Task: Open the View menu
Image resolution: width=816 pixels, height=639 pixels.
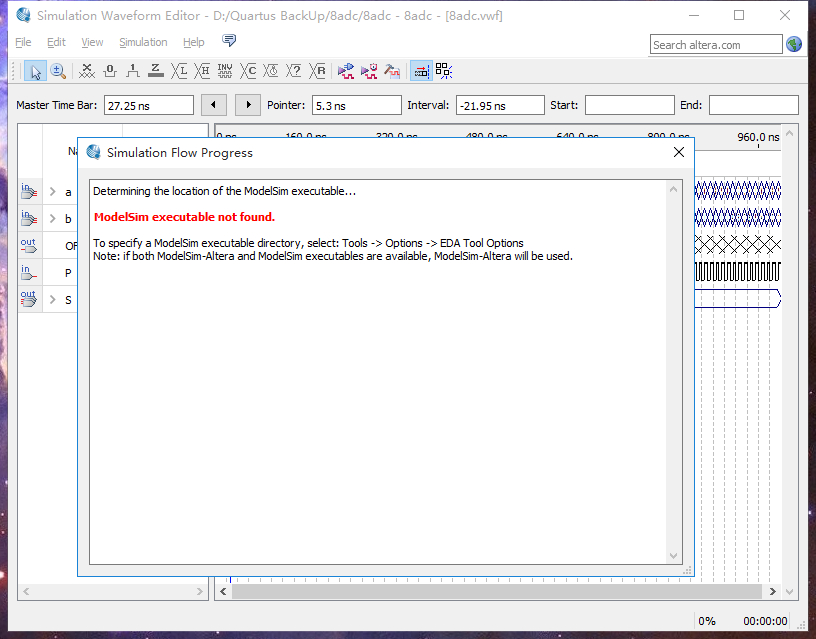Action: [92, 42]
